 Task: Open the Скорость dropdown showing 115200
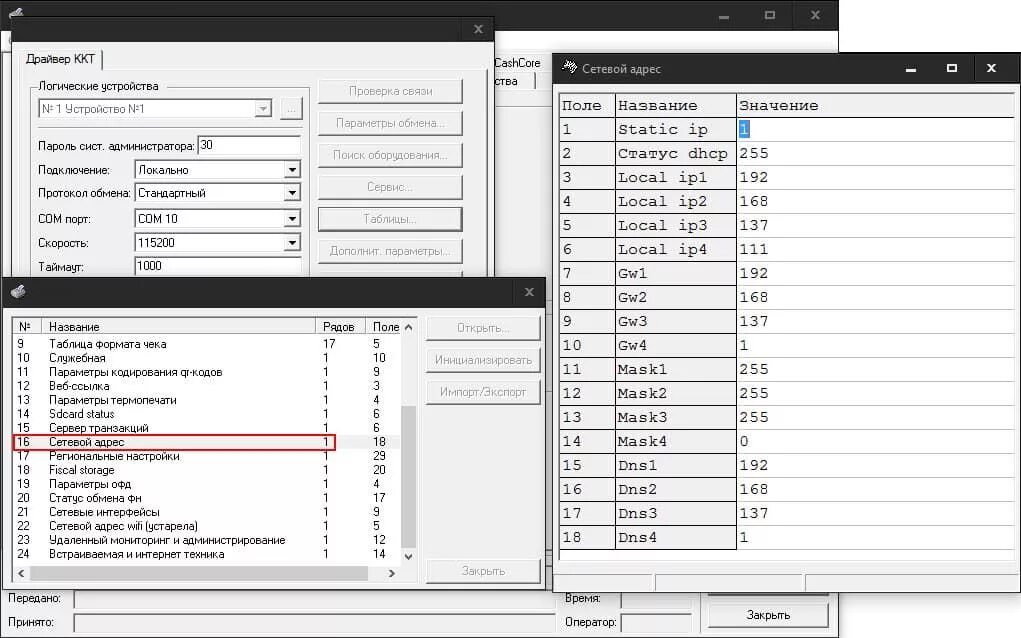point(292,243)
